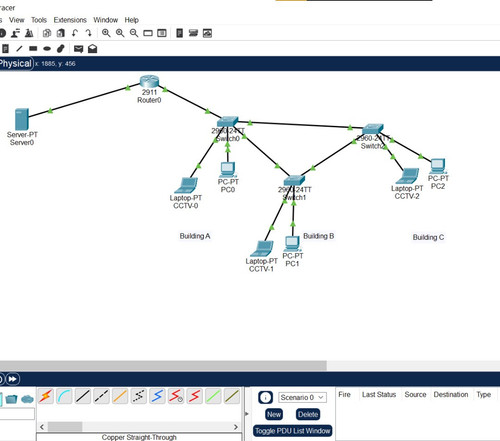500x441 pixels.
Task: Select the Server0 device on canvas
Action: coord(22,119)
